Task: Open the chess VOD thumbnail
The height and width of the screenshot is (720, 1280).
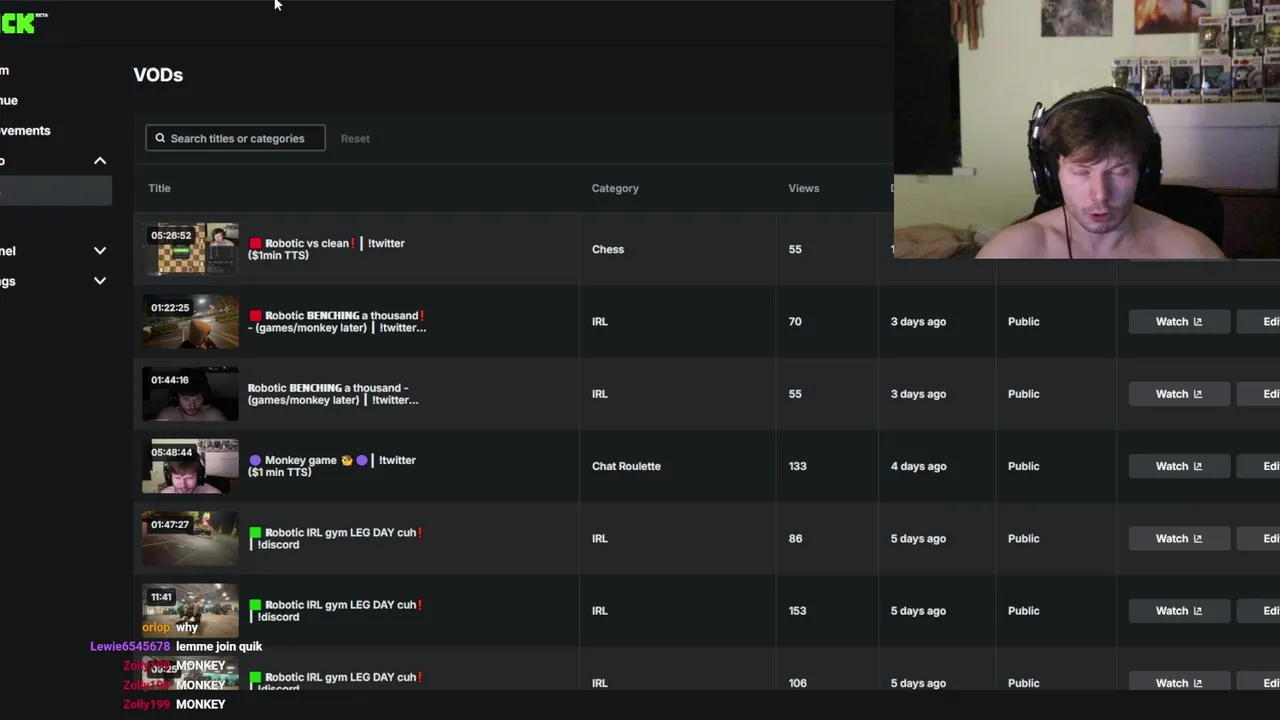Action: click(190, 249)
